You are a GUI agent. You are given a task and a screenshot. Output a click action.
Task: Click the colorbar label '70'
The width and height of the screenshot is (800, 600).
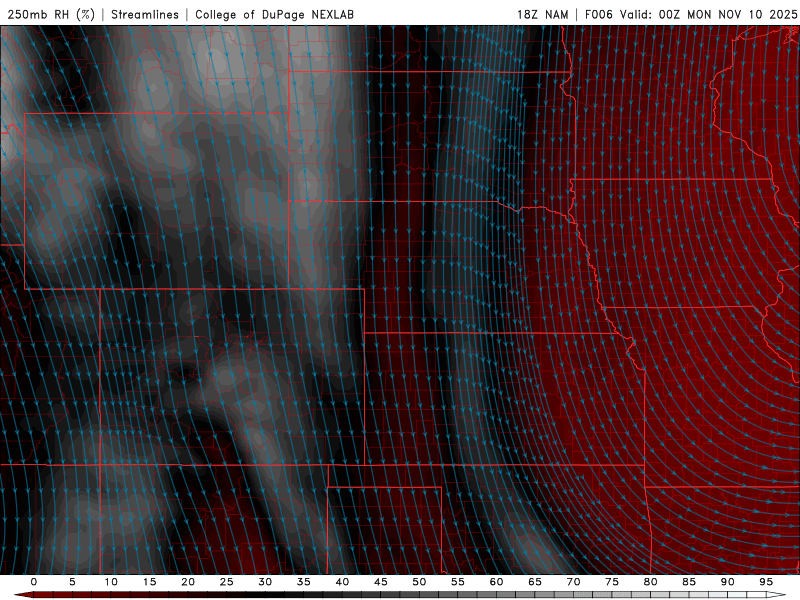point(573,582)
